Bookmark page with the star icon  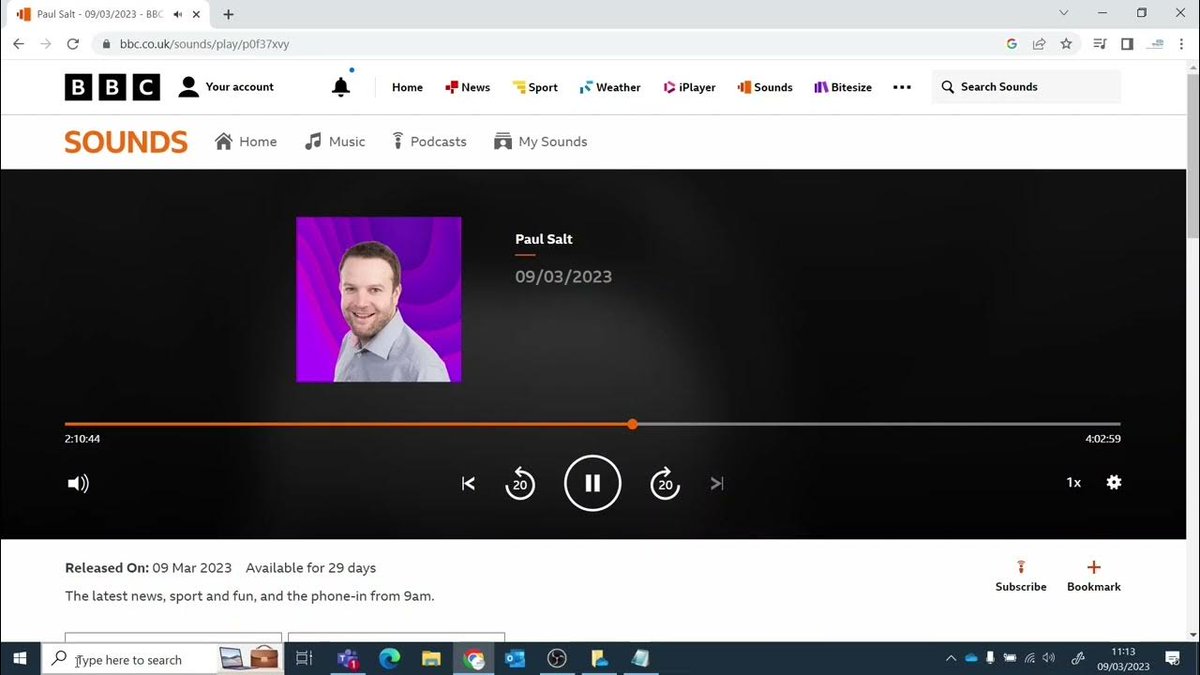(x=1066, y=44)
